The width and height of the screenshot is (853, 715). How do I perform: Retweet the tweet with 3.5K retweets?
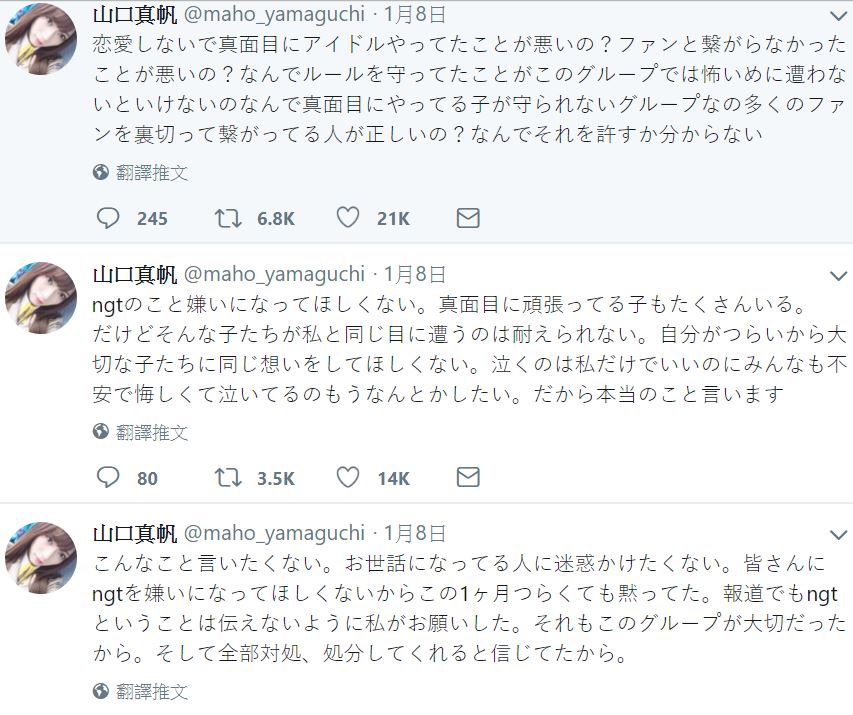[x=229, y=478]
